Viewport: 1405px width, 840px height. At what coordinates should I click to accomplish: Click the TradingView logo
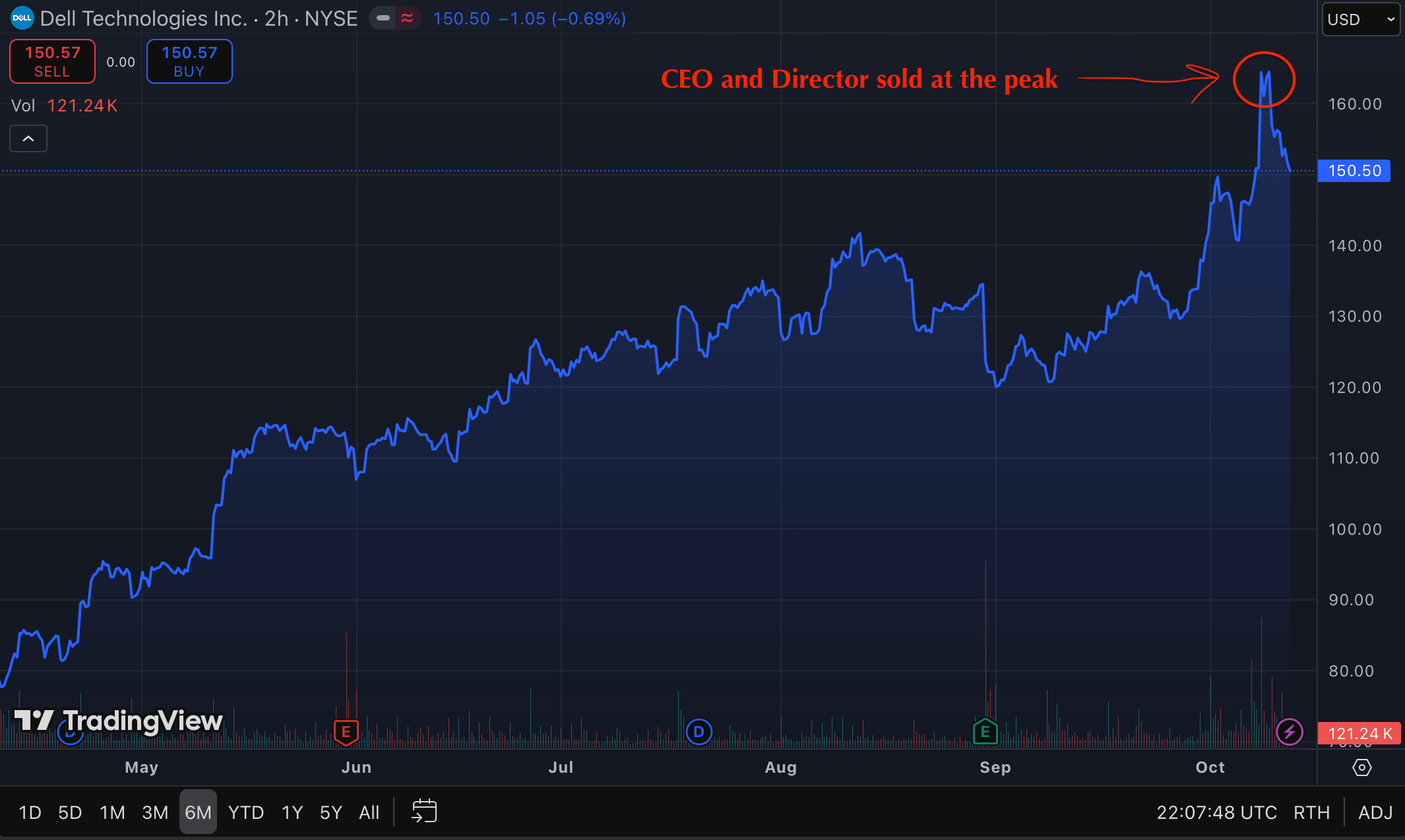pyautogui.click(x=119, y=721)
